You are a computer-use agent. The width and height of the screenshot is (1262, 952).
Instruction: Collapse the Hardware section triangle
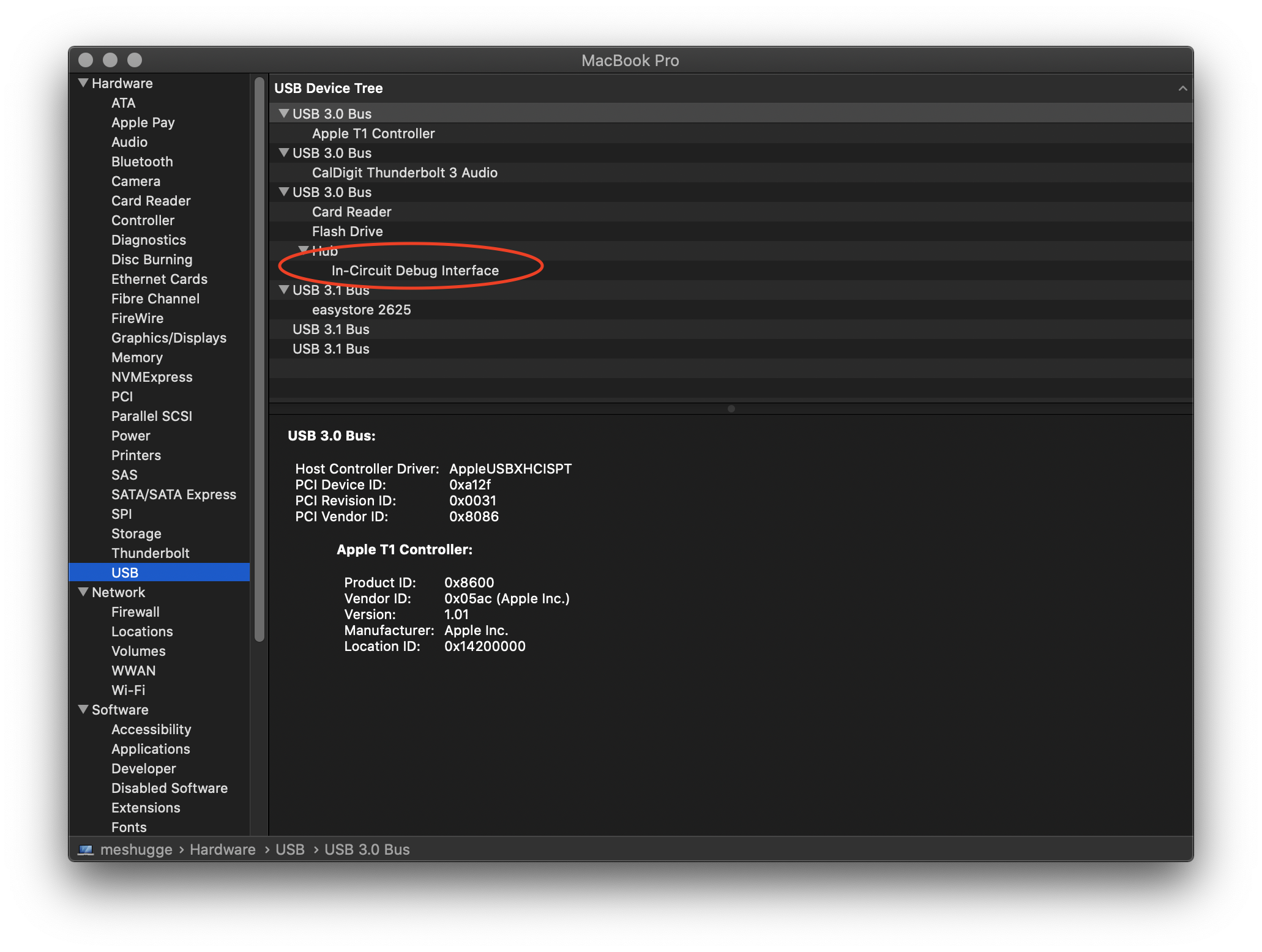(x=84, y=83)
